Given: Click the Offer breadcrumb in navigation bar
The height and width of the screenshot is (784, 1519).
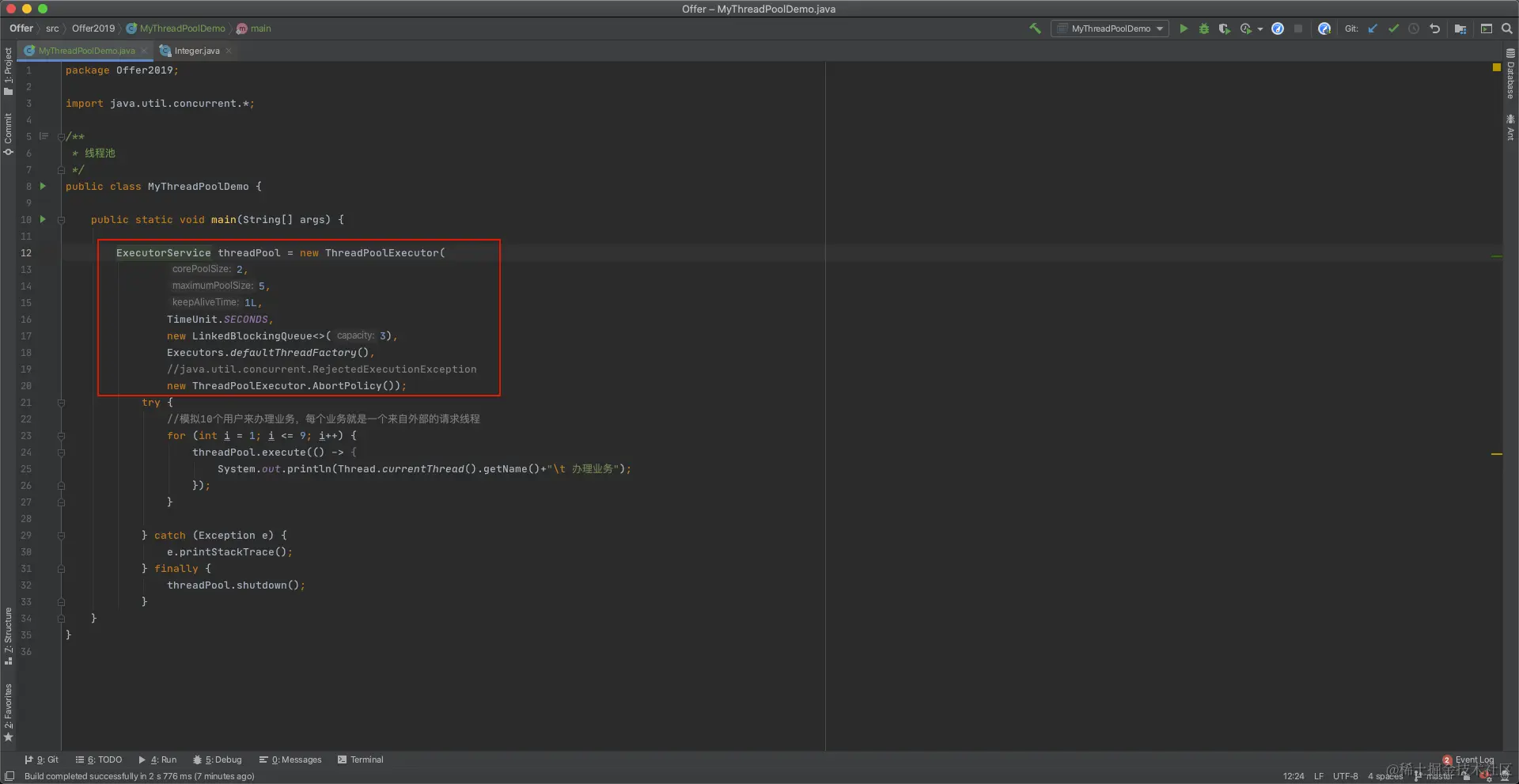Looking at the screenshot, I should [x=21, y=28].
